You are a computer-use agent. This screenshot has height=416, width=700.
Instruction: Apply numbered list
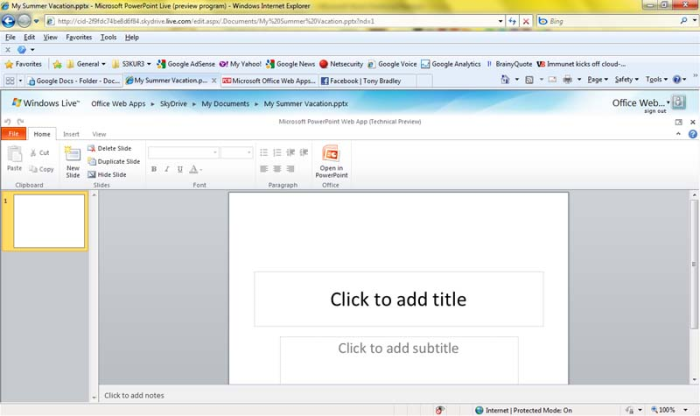(277, 153)
